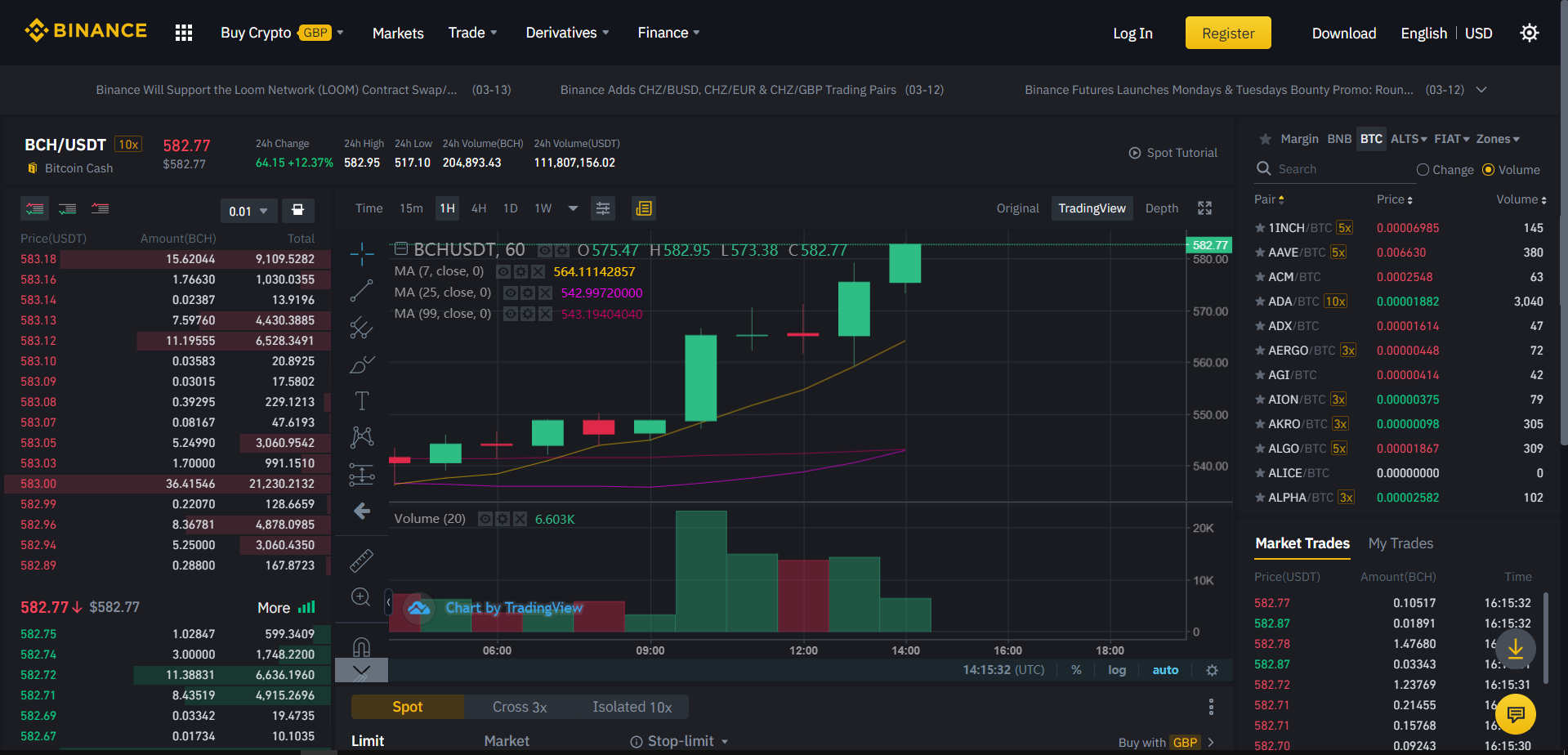Open the Trade dropdown menu
The width and height of the screenshot is (1568, 755).
472,33
